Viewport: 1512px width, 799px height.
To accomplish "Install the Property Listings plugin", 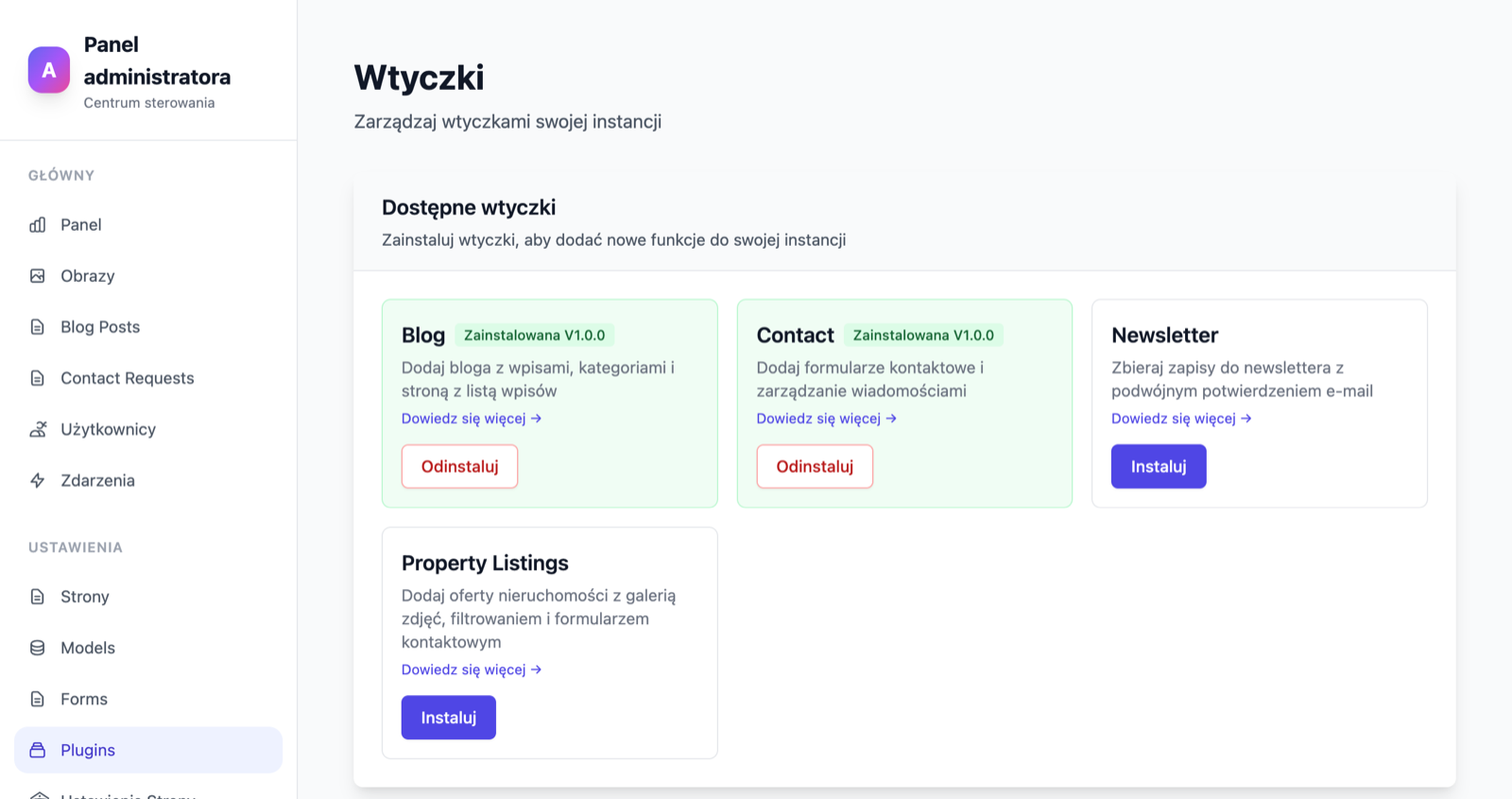I will click(449, 718).
